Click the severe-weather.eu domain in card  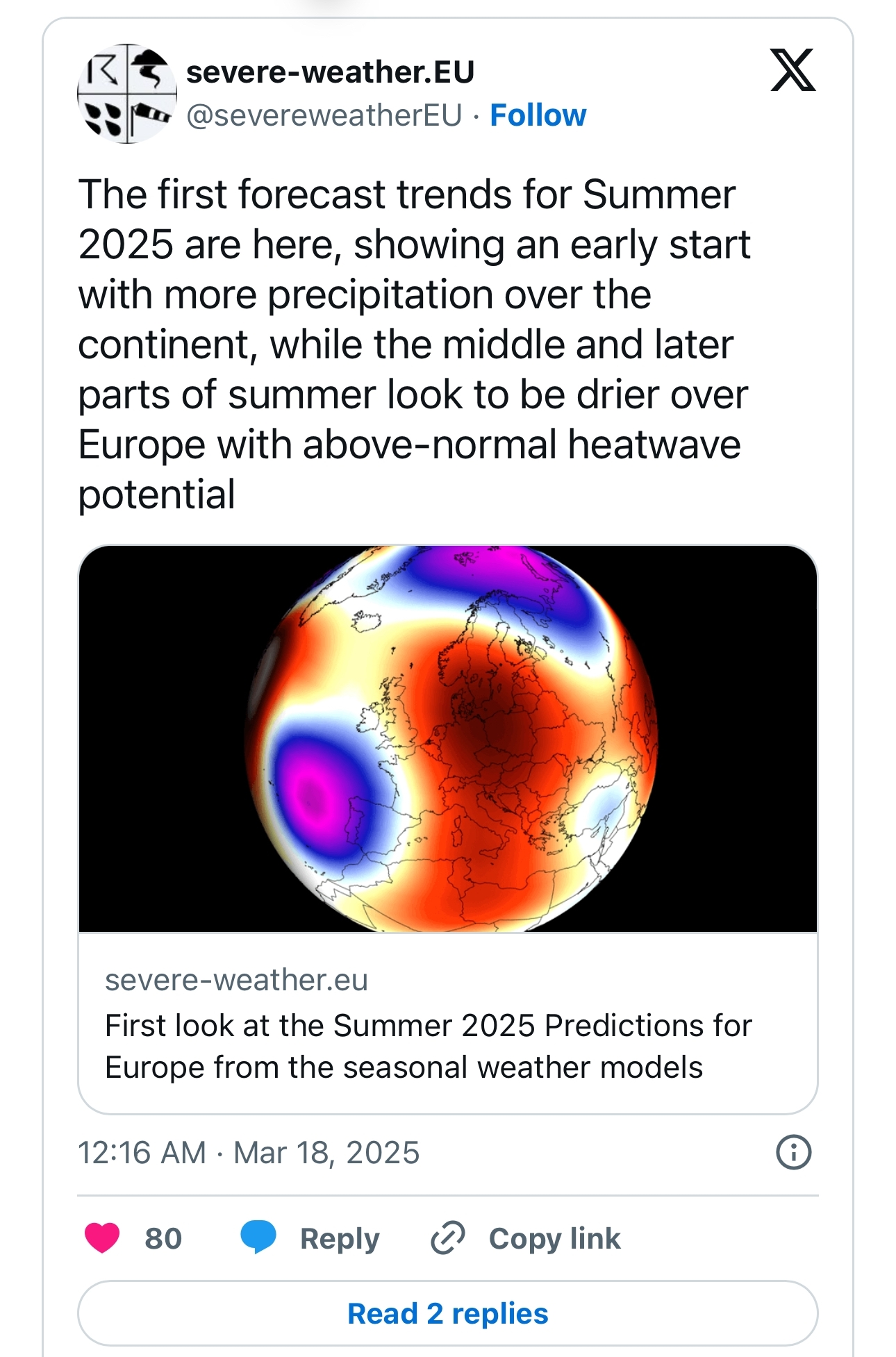(x=236, y=980)
